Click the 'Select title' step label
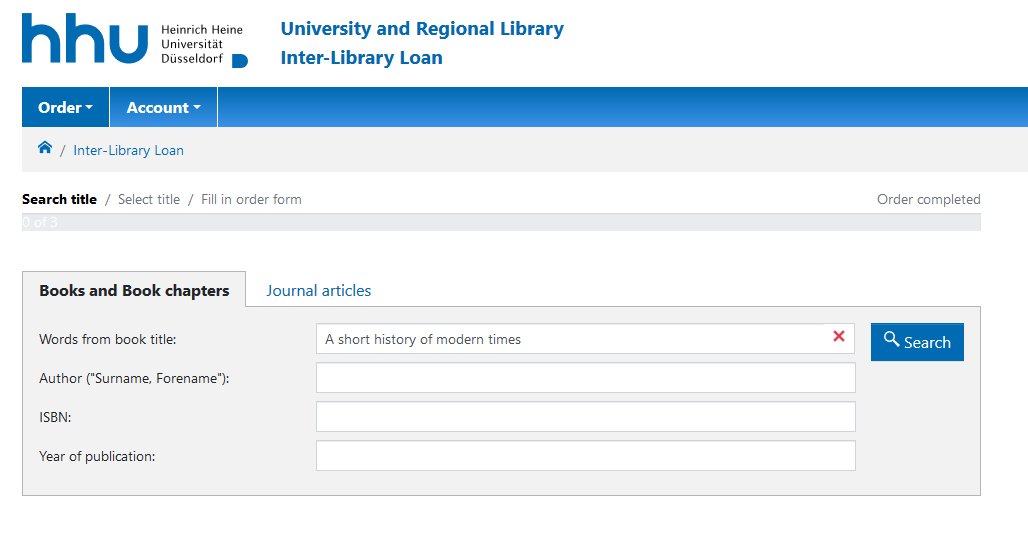The height and width of the screenshot is (547, 1028). [x=149, y=199]
